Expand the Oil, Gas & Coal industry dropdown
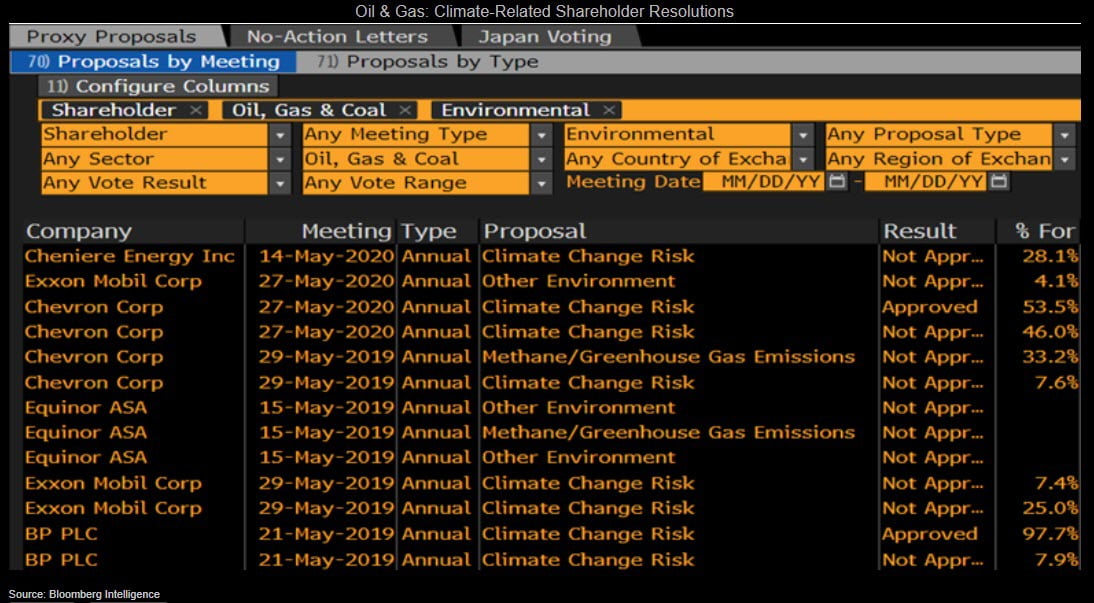This screenshot has width=1094, height=603. [x=541, y=159]
